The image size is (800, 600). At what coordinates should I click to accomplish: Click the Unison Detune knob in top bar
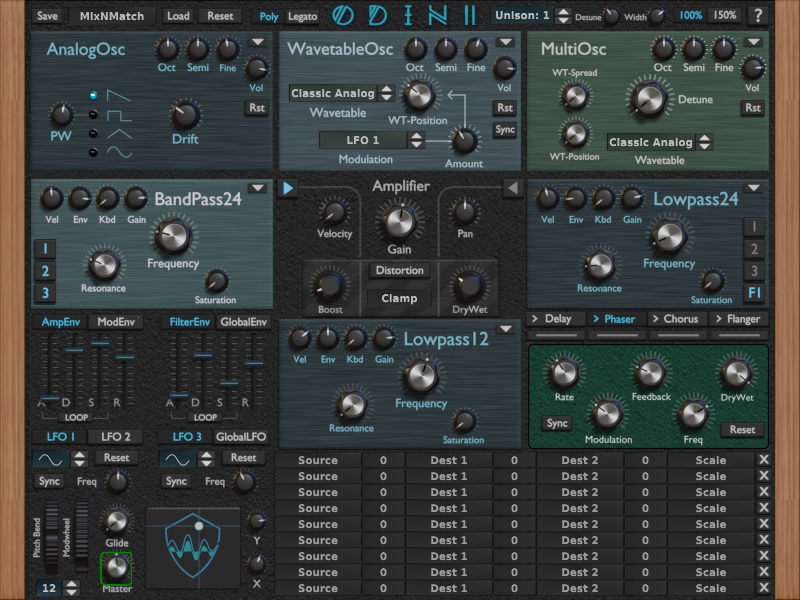pyautogui.click(x=611, y=16)
